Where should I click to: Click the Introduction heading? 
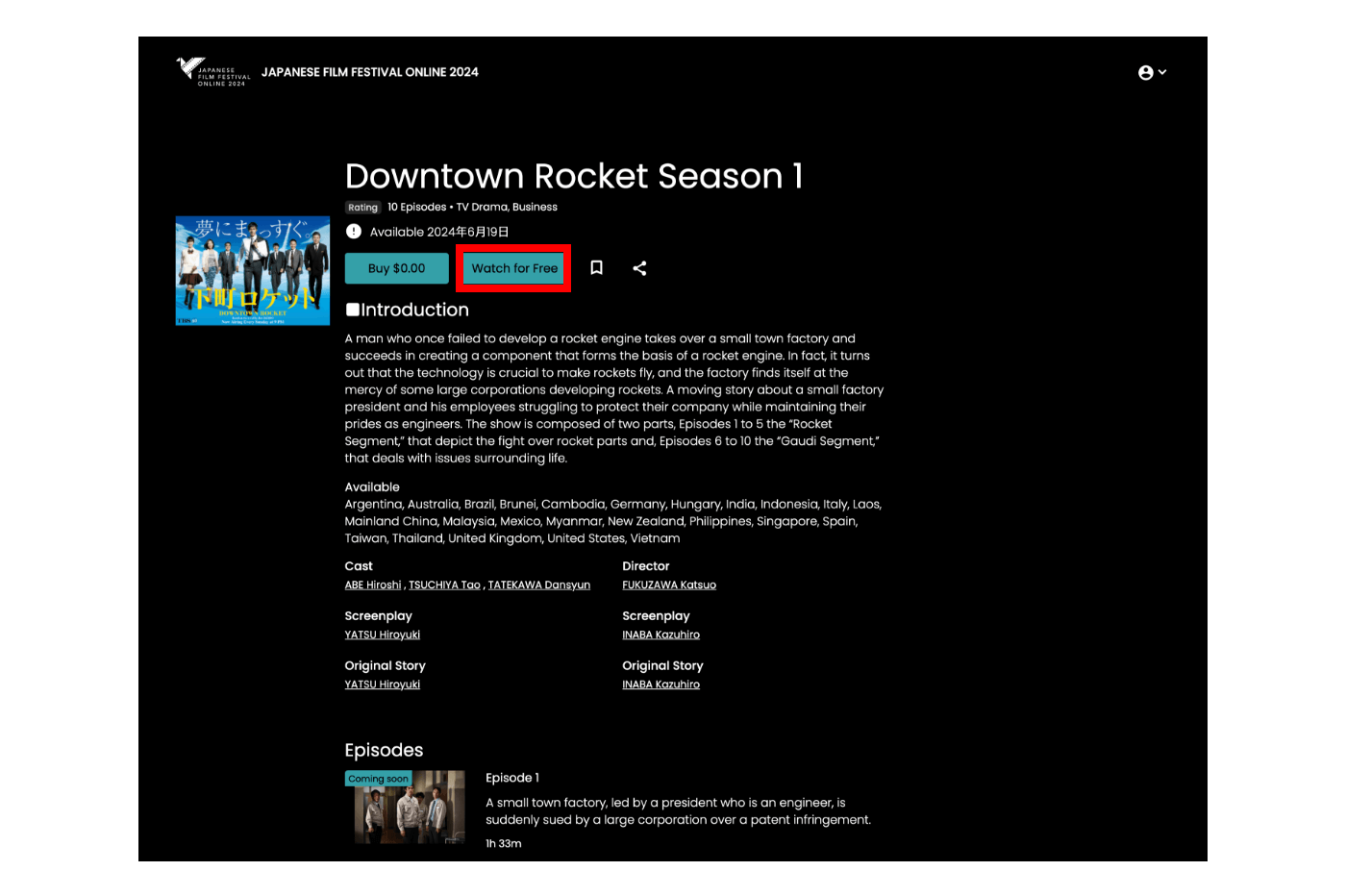[x=408, y=310]
